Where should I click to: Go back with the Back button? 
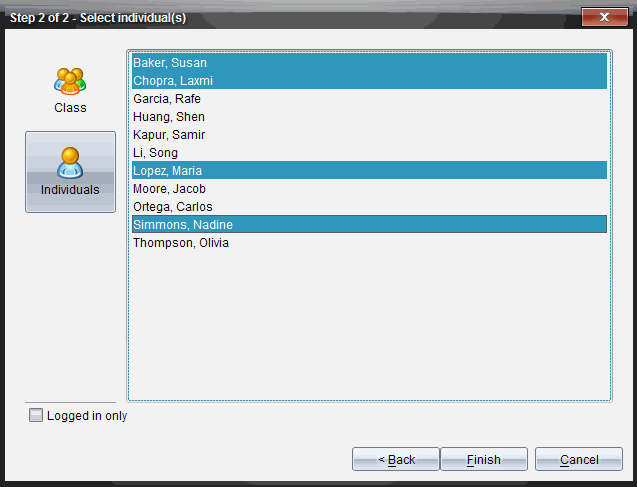[x=396, y=460]
